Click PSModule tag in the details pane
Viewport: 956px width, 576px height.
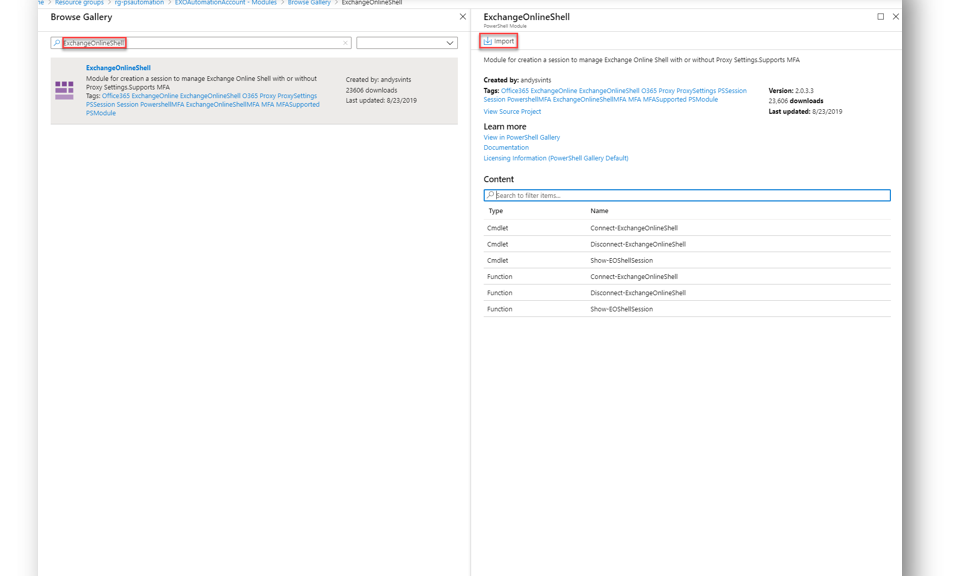(x=703, y=99)
